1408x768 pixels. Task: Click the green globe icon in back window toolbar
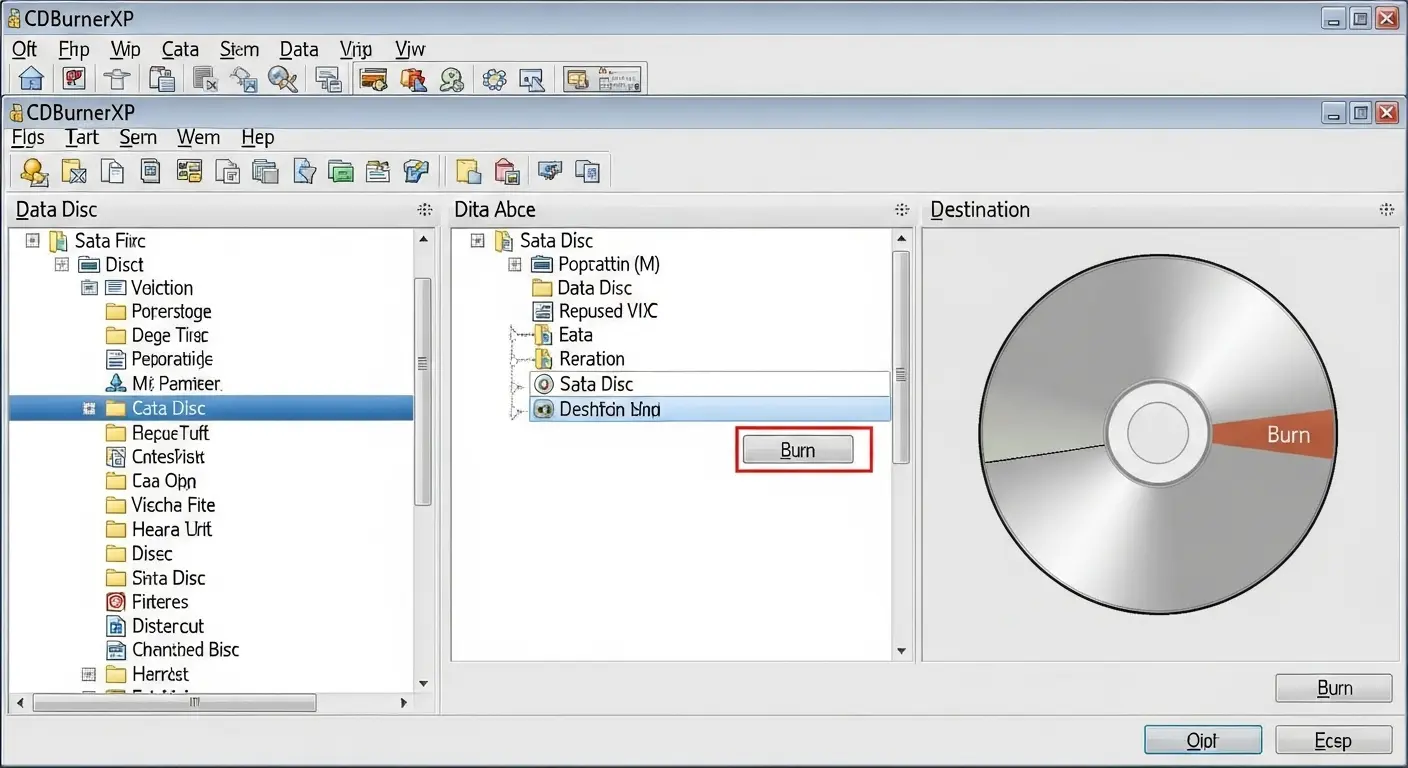click(x=452, y=79)
